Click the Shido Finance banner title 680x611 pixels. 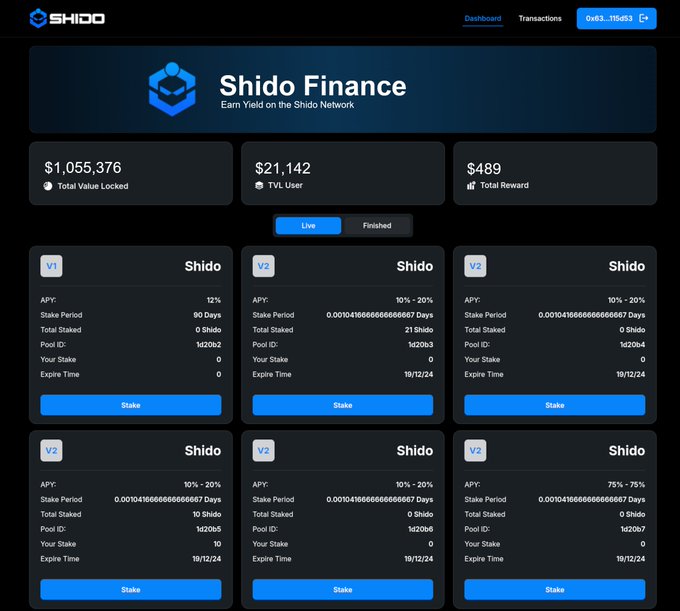point(313,85)
